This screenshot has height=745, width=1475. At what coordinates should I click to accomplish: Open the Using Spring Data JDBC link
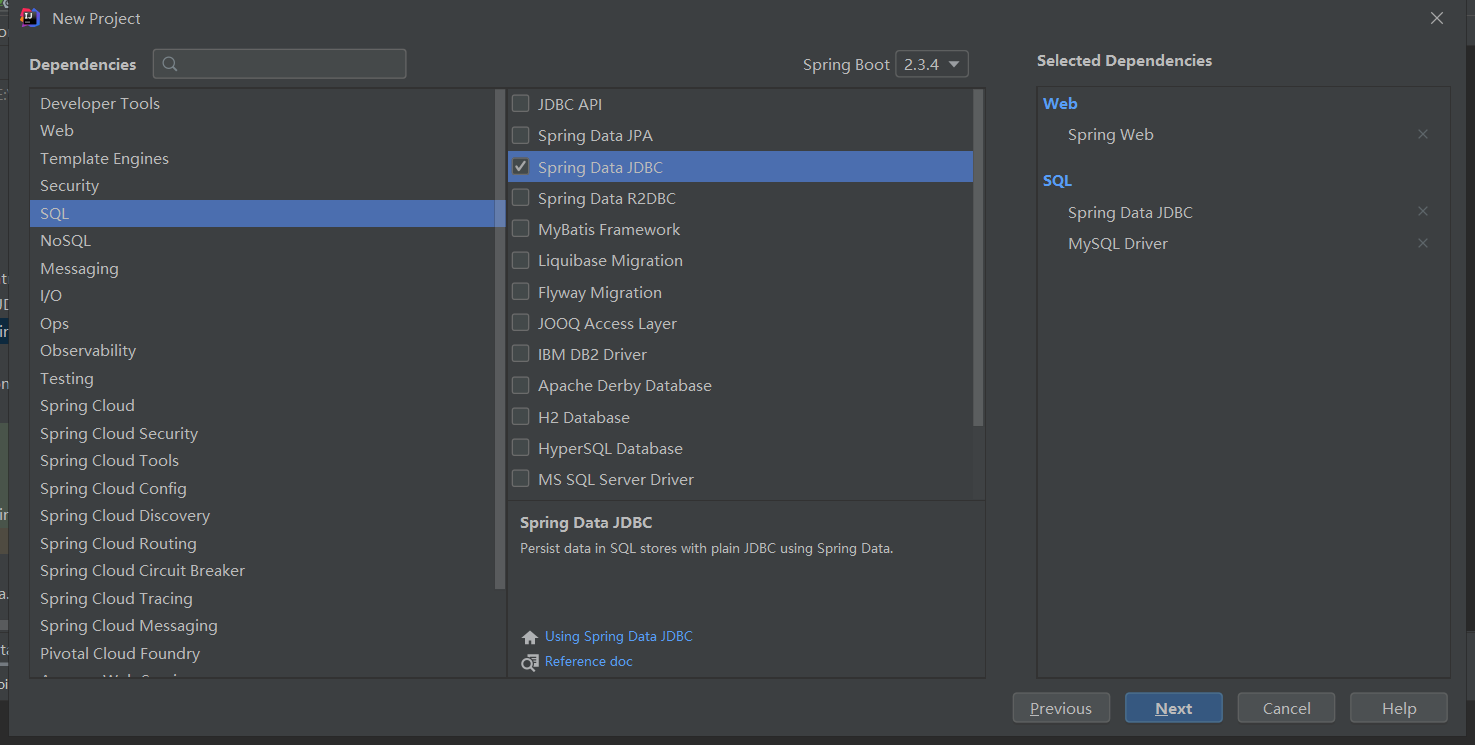tap(619, 637)
